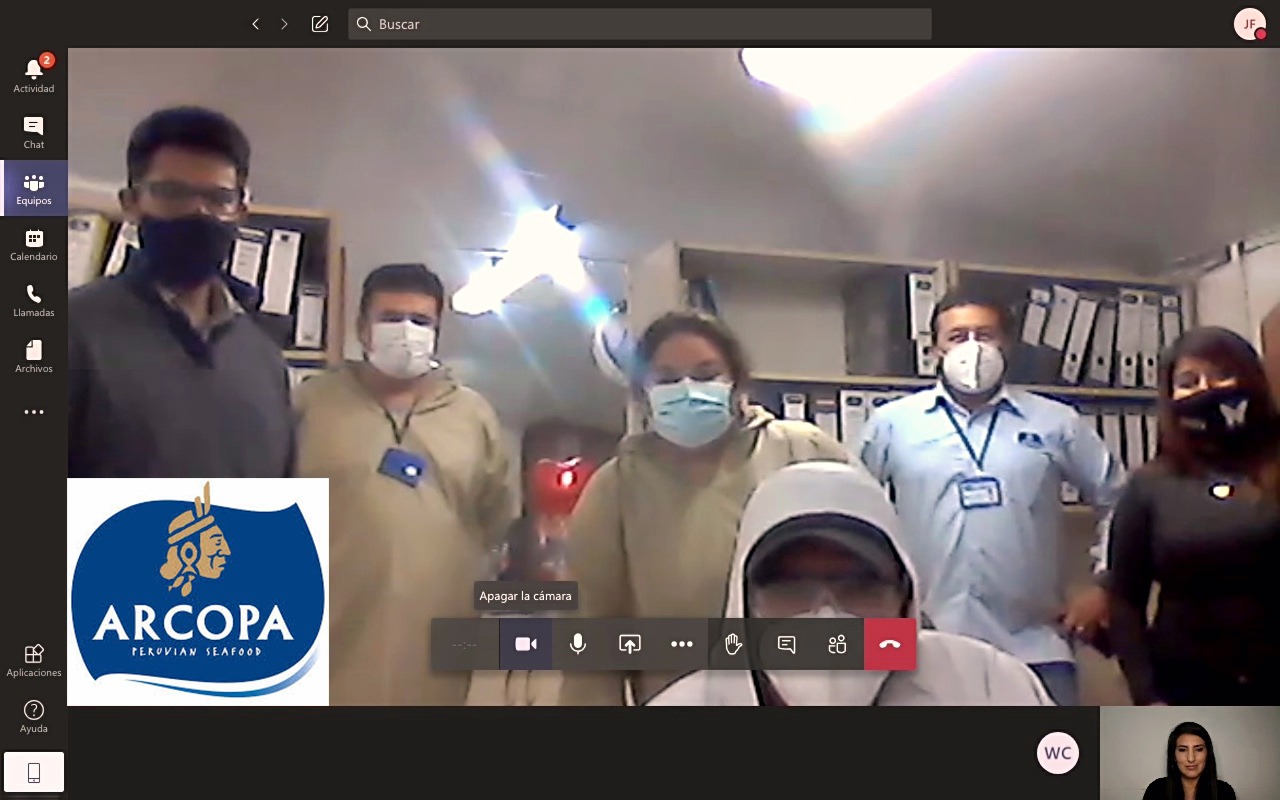Open the Chat section
This screenshot has height=800, width=1280.
click(x=34, y=132)
